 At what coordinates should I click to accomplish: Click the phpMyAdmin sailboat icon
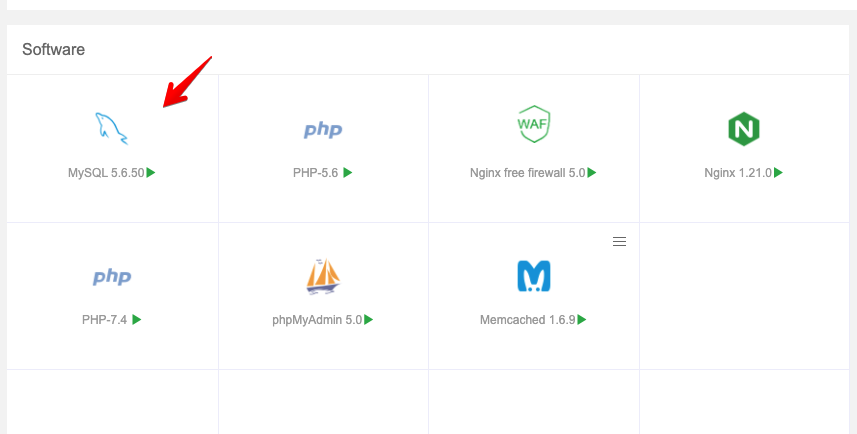click(323, 277)
